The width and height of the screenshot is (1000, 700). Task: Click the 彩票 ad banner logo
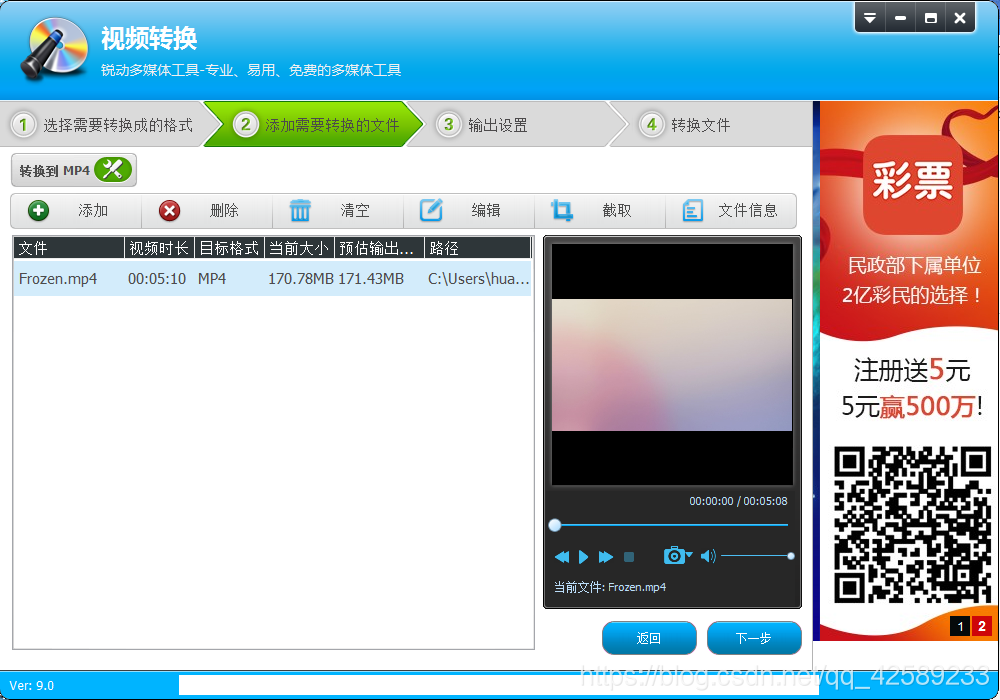pyautogui.click(x=913, y=185)
